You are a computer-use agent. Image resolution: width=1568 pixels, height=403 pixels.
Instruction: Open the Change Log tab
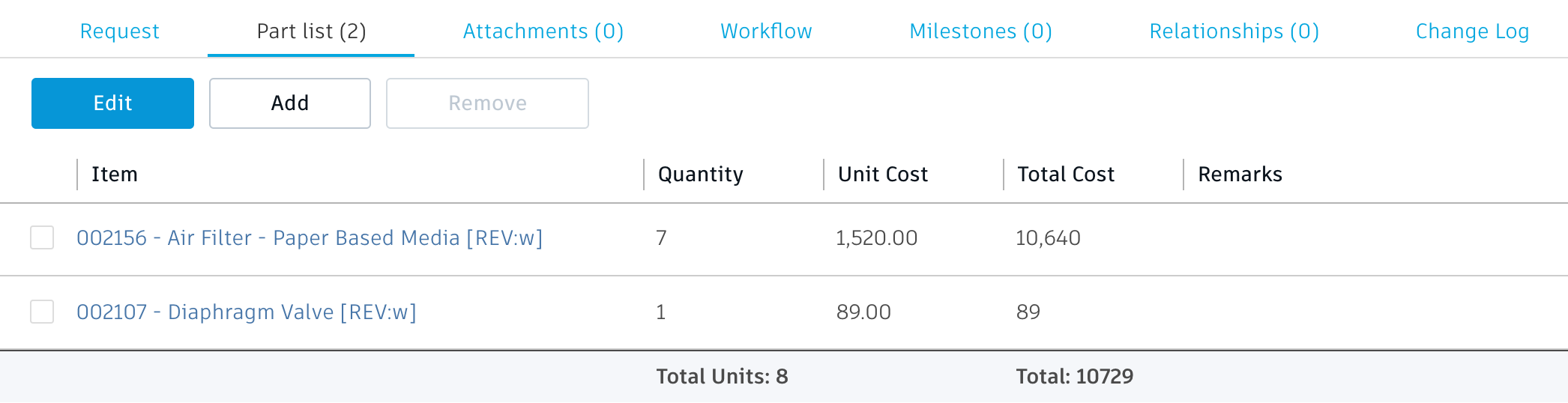click(1471, 31)
